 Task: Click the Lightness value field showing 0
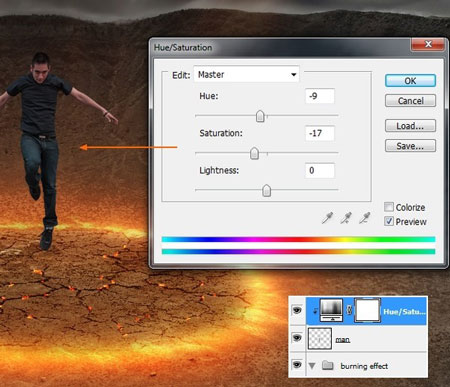320,170
